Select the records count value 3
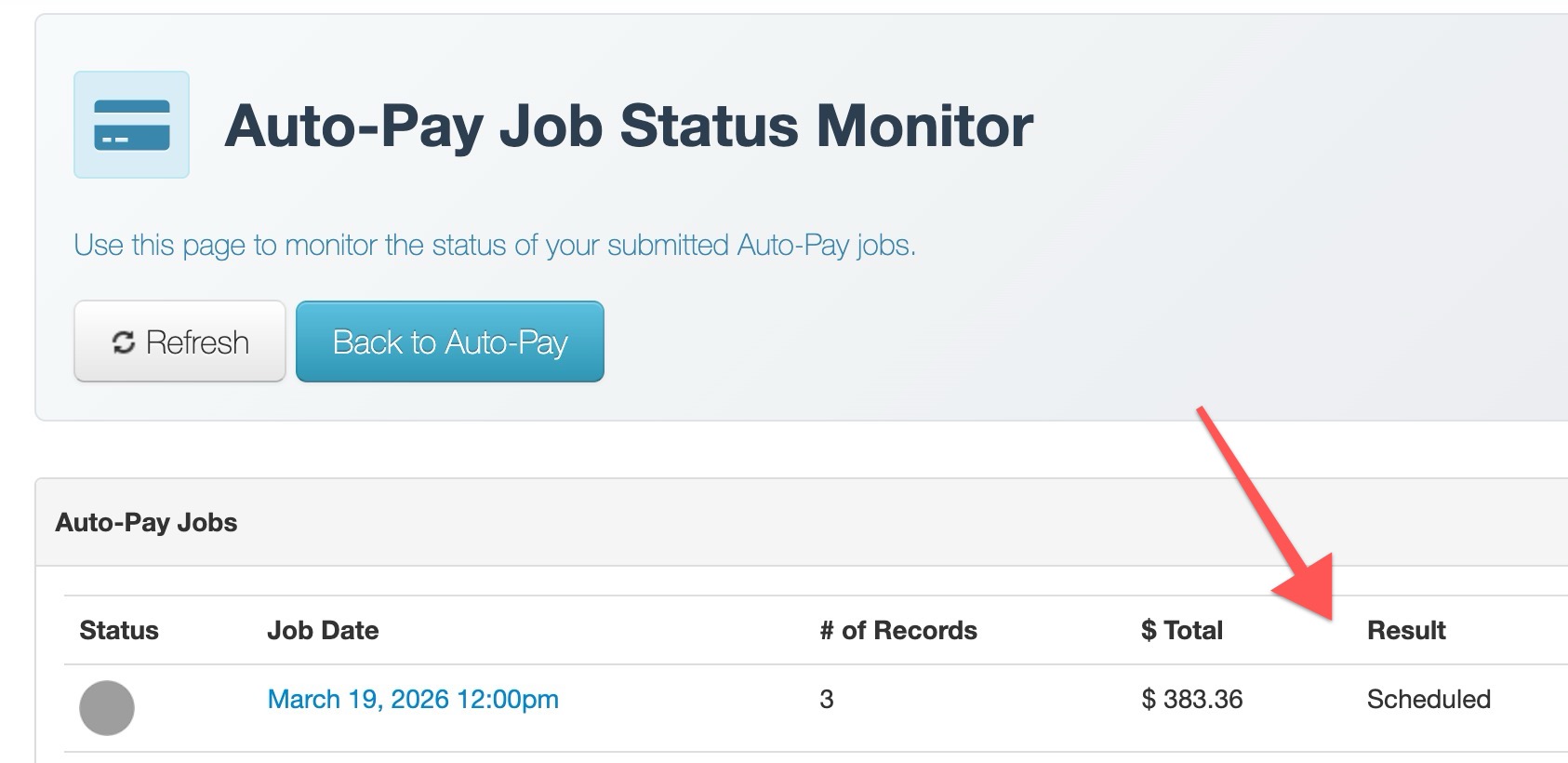The image size is (1568, 763). [x=827, y=699]
